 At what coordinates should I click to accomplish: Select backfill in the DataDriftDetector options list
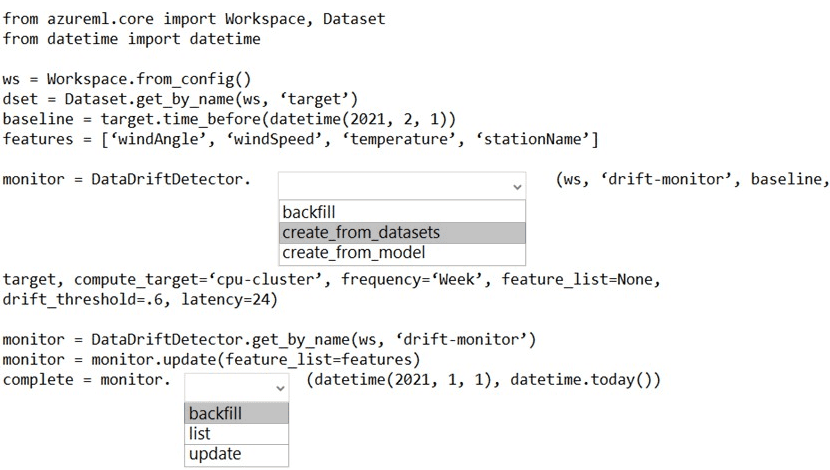click(309, 212)
